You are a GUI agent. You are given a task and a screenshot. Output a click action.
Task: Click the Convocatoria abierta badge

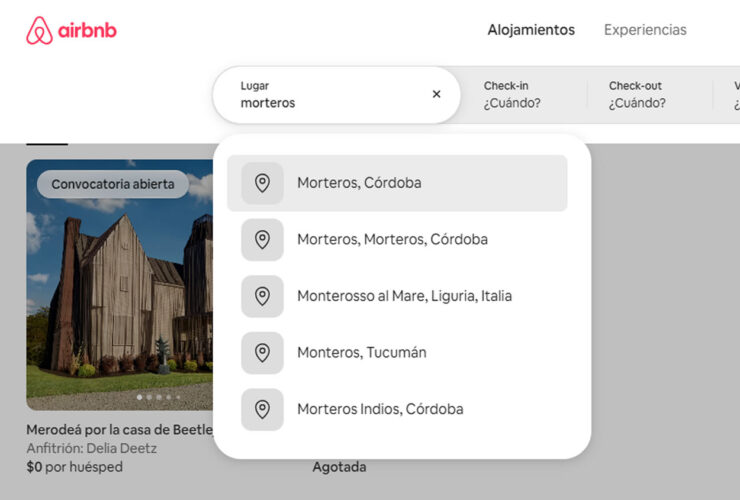tap(113, 184)
